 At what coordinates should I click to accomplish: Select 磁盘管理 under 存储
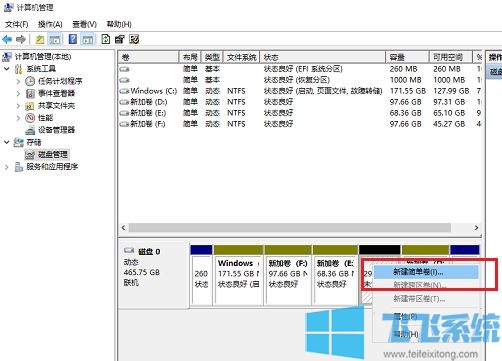[x=53, y=154]
